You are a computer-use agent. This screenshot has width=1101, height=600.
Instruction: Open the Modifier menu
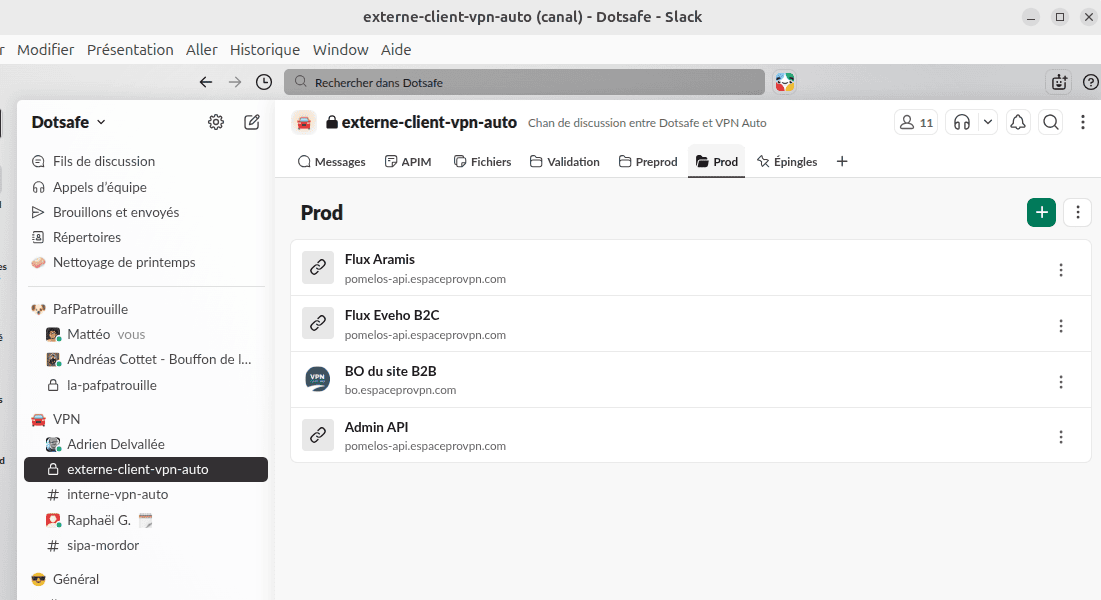(x=46, y=50)
